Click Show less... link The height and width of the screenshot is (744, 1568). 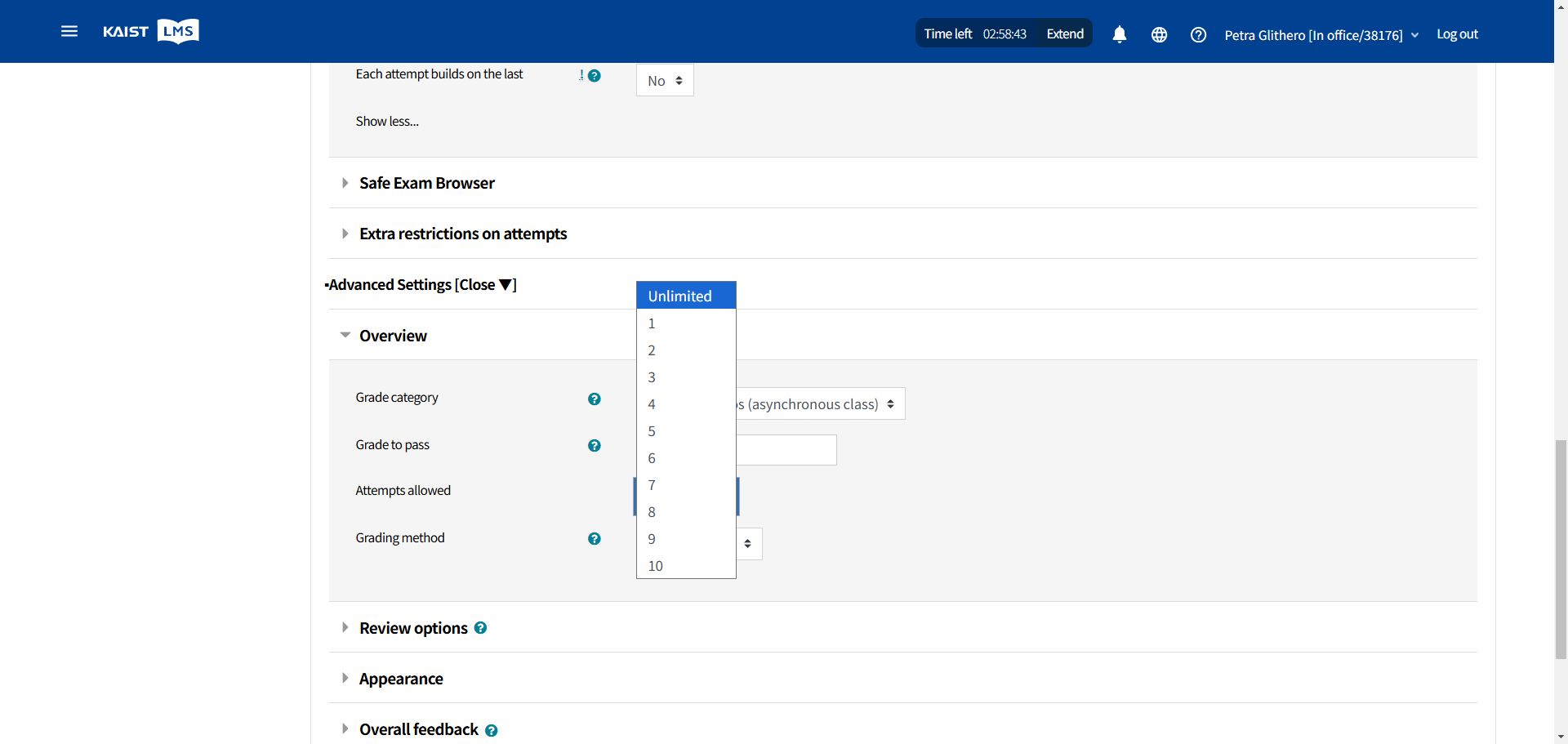click(x=387, y=121)
